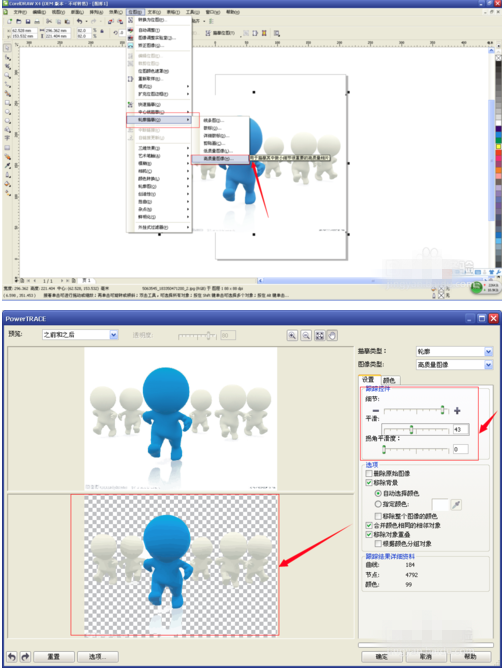Choose 线条图 in the trace submenu
The width and height of the screenshot is (504, 670).
[220, 120]
